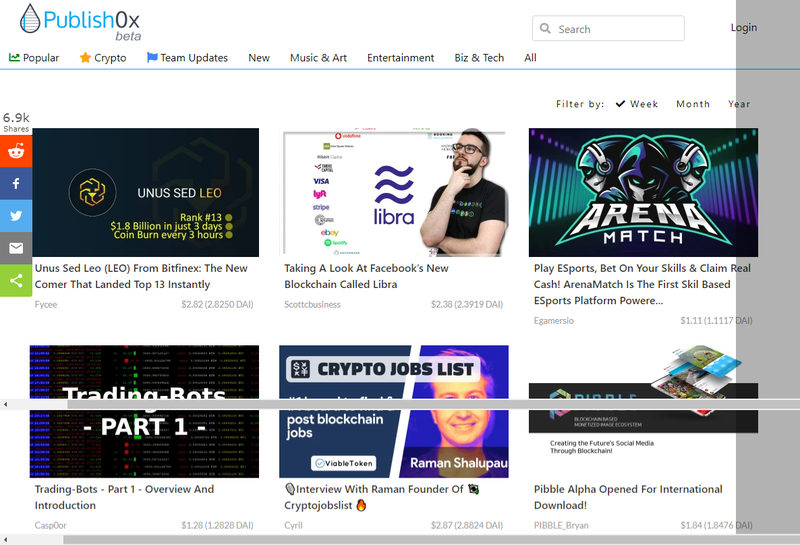Filter posts by Year

(x=739, y=104)
